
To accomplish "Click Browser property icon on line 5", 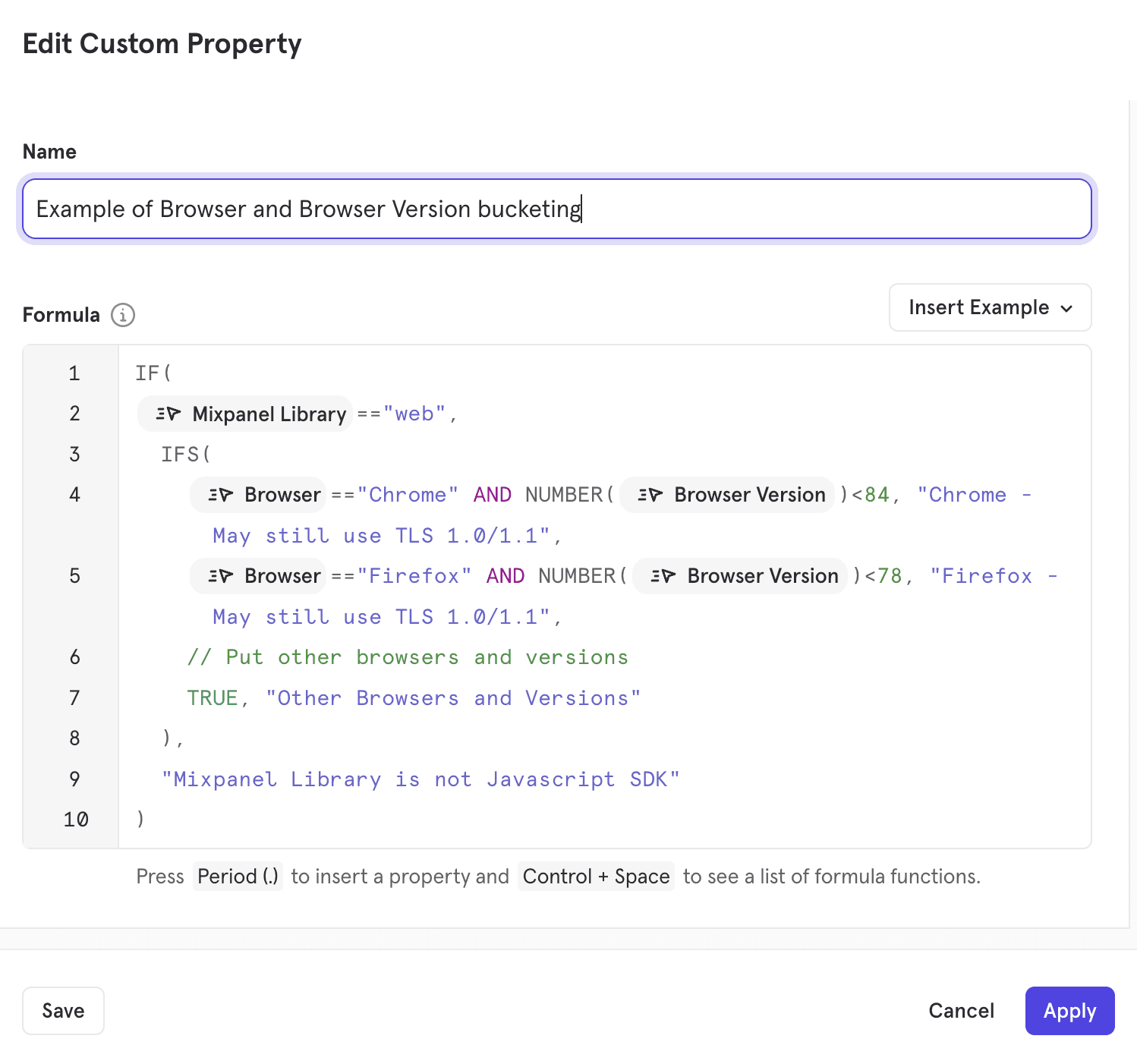I will pos(220,576).
